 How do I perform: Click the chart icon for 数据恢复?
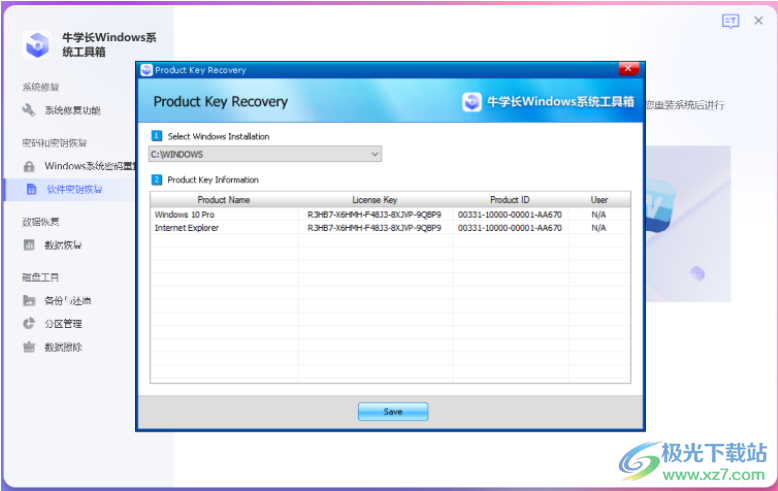point(29,245)
